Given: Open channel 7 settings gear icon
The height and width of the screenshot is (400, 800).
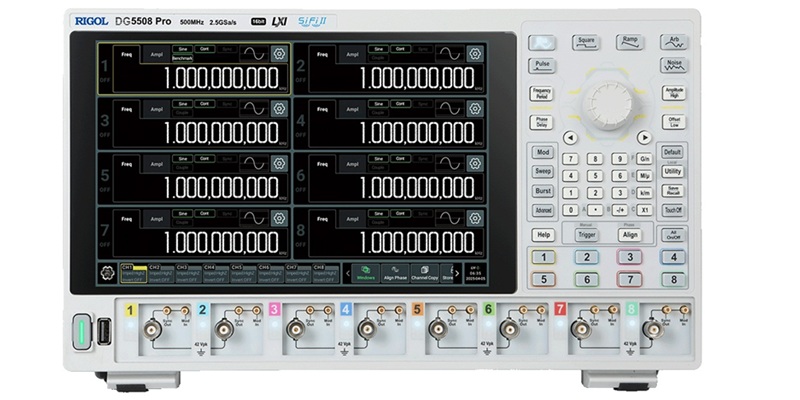Looking at the screenshot, I should pos(279,218).
